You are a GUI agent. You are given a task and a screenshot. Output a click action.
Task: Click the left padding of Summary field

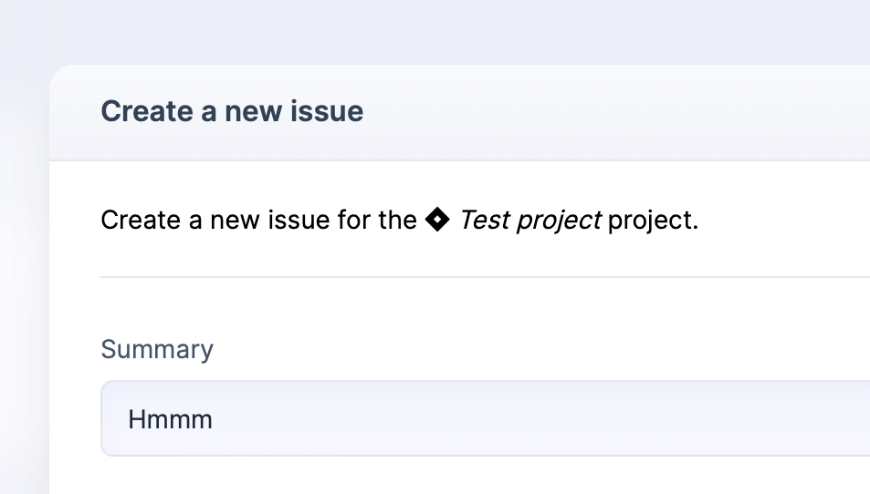(114, 418)
